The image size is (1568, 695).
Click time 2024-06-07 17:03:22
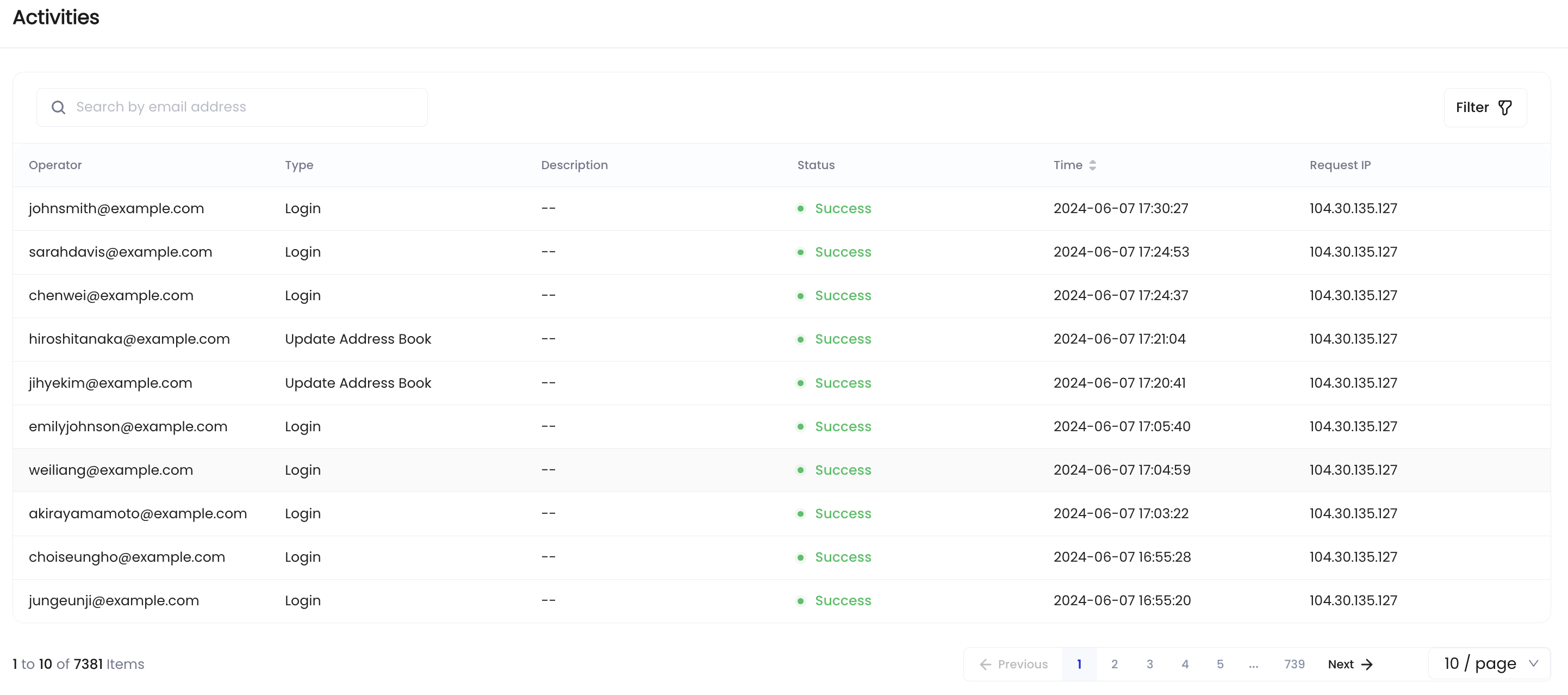point(1121,514)
